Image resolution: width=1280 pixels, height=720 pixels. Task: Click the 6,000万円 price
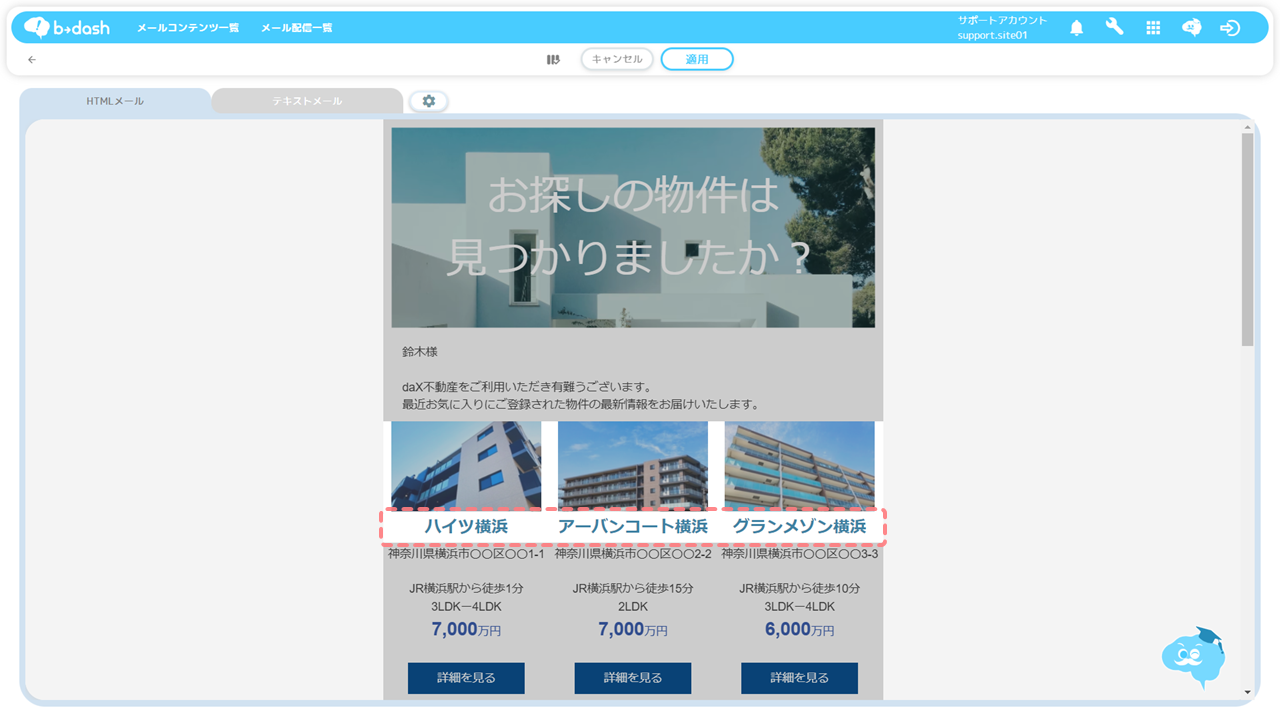[799, 629]
